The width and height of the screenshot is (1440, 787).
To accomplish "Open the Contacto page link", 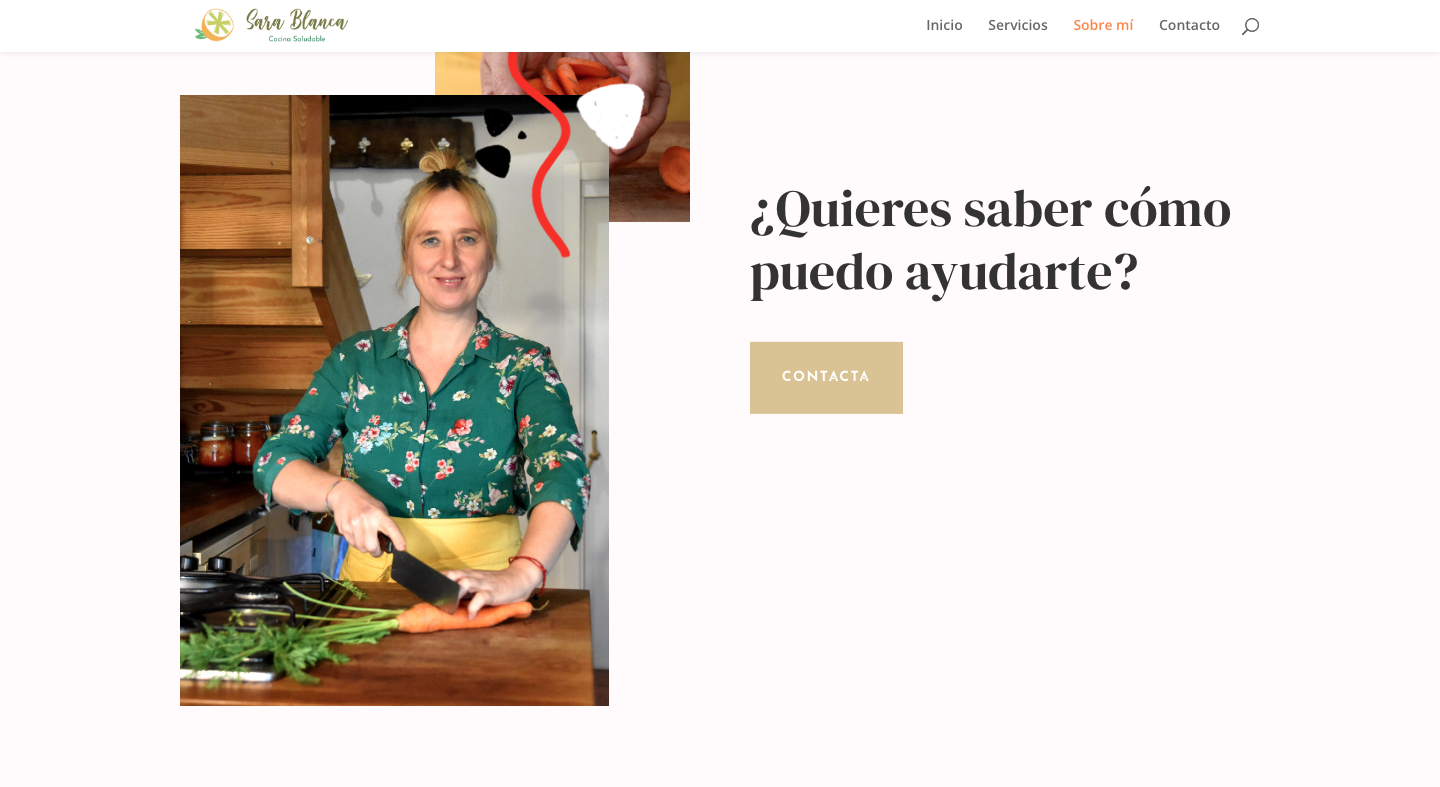I will pos(1189,25).
